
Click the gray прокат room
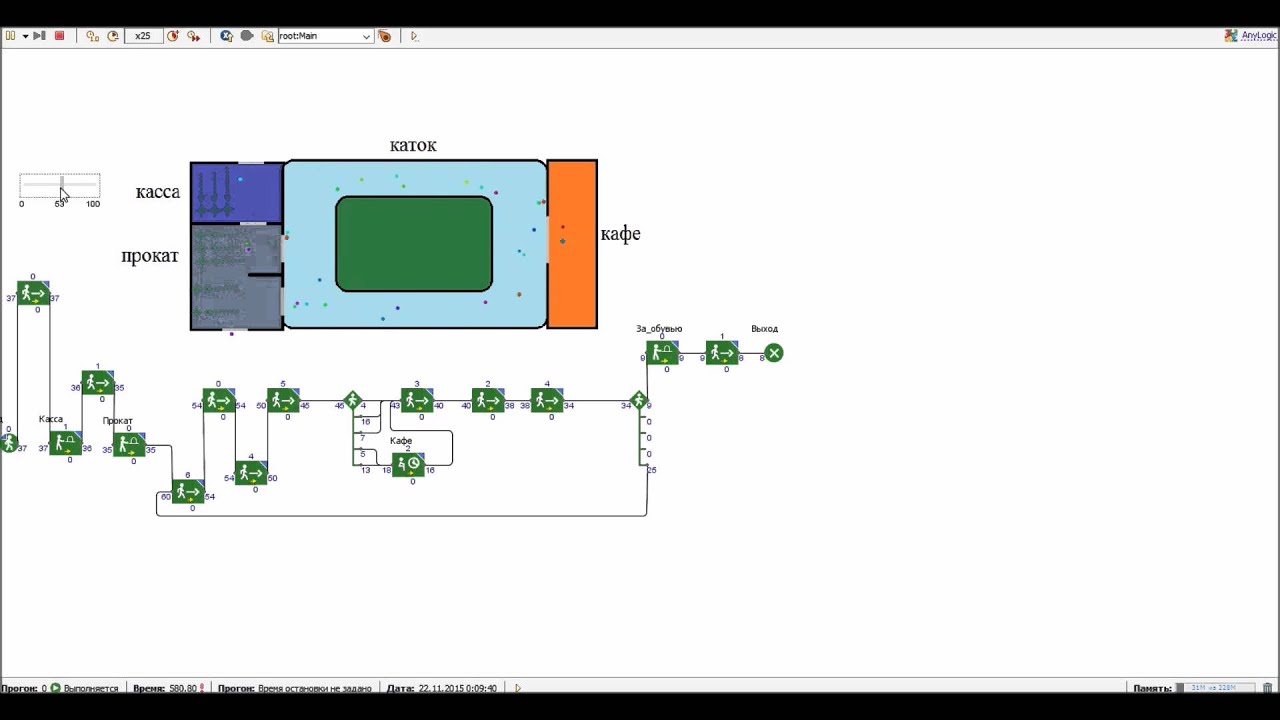tap(237, 277)
